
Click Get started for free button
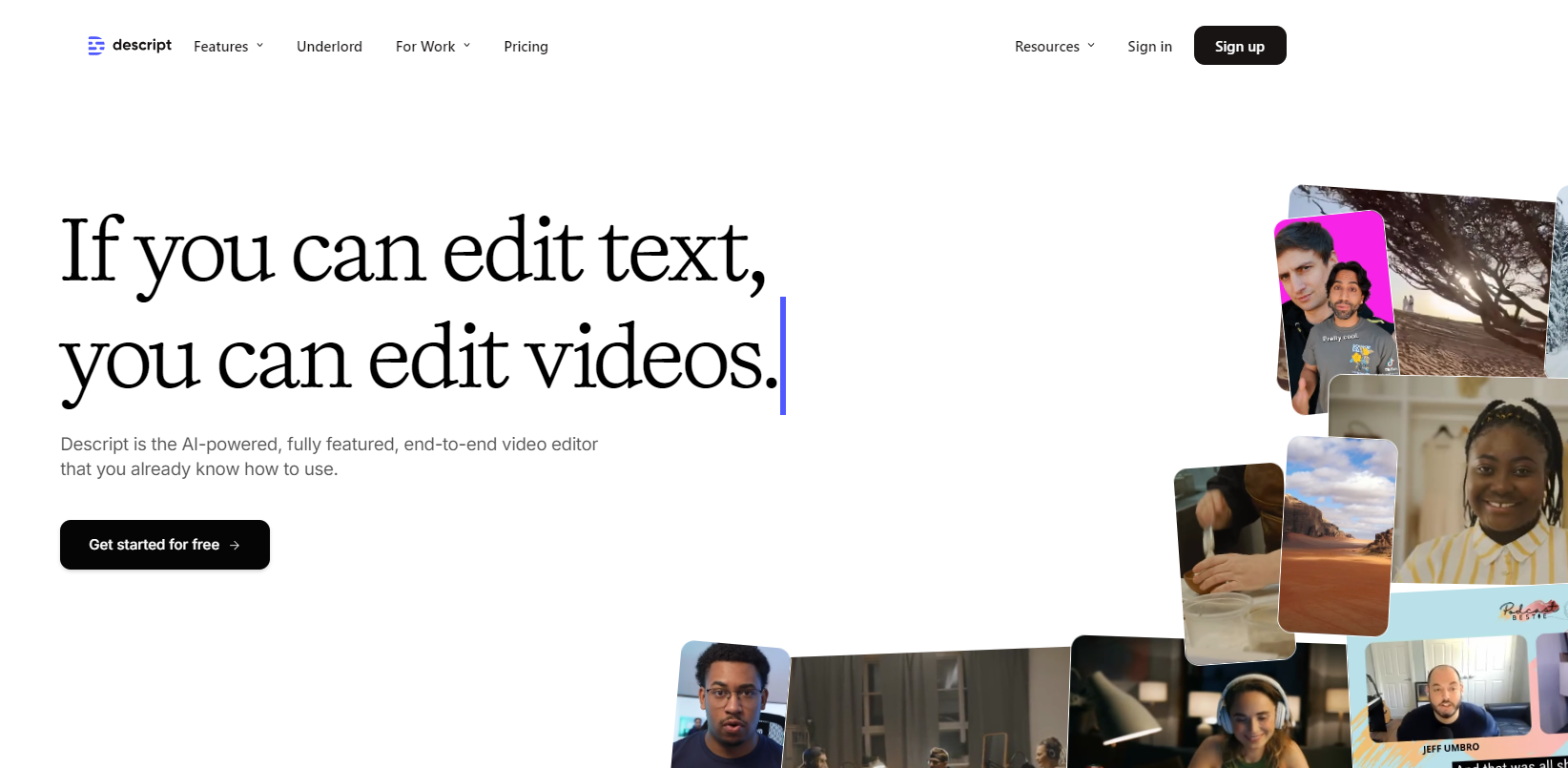pos(164,545)
